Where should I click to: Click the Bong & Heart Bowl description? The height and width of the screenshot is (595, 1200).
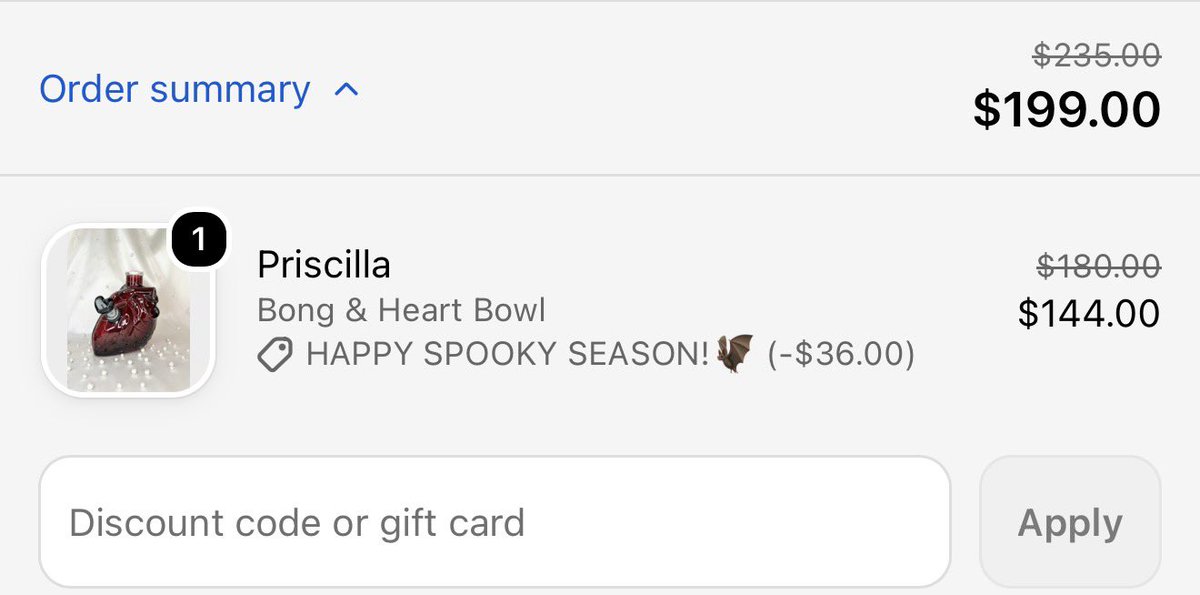401,310
